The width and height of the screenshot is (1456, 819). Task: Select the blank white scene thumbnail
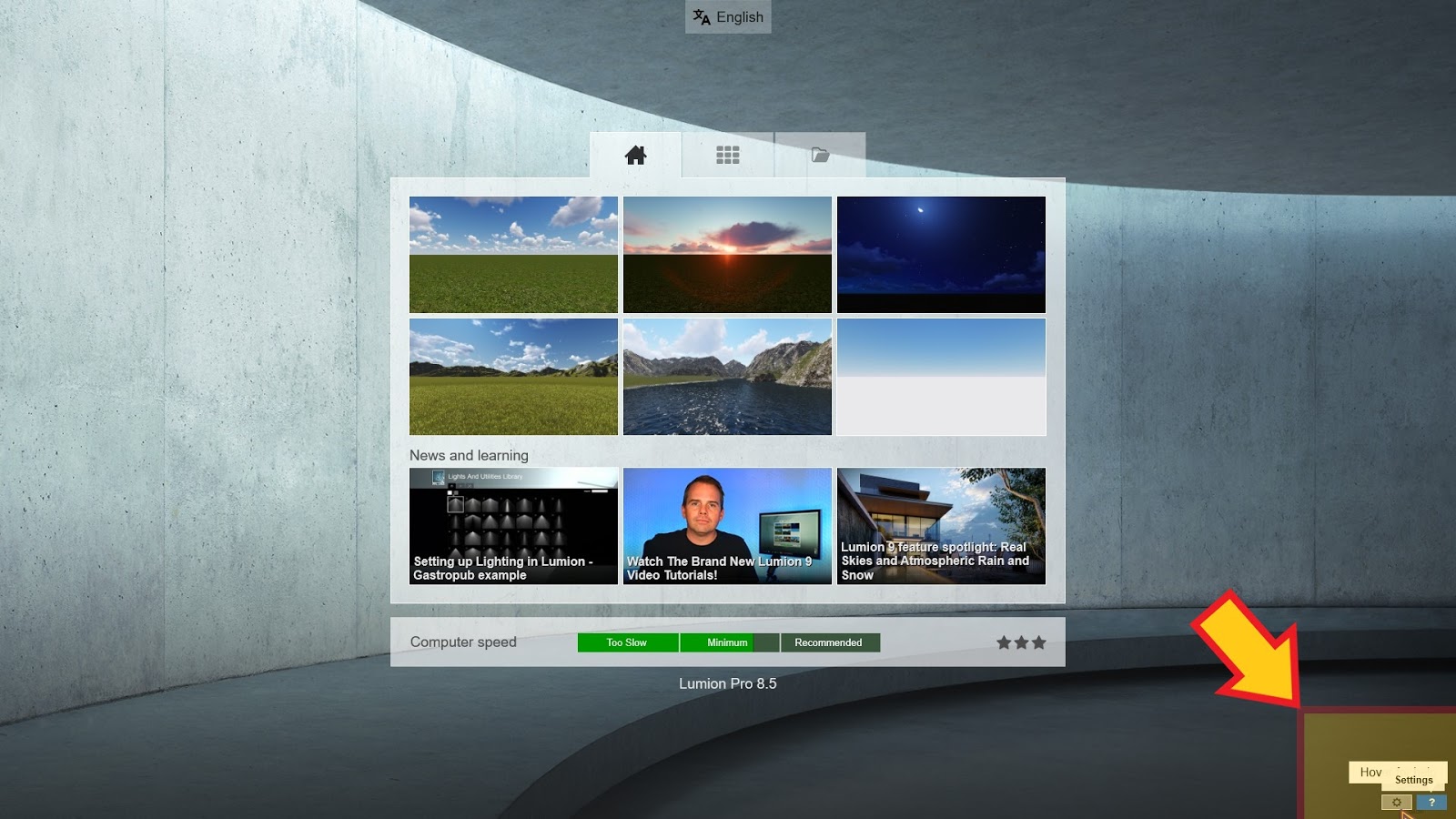[941, 377]
